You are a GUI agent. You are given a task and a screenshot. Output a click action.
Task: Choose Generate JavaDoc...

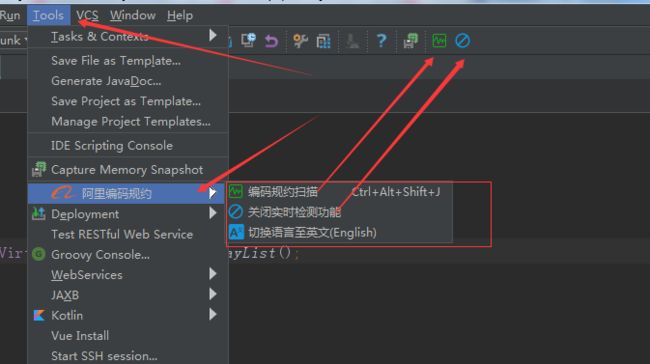[x=128, y=81]
